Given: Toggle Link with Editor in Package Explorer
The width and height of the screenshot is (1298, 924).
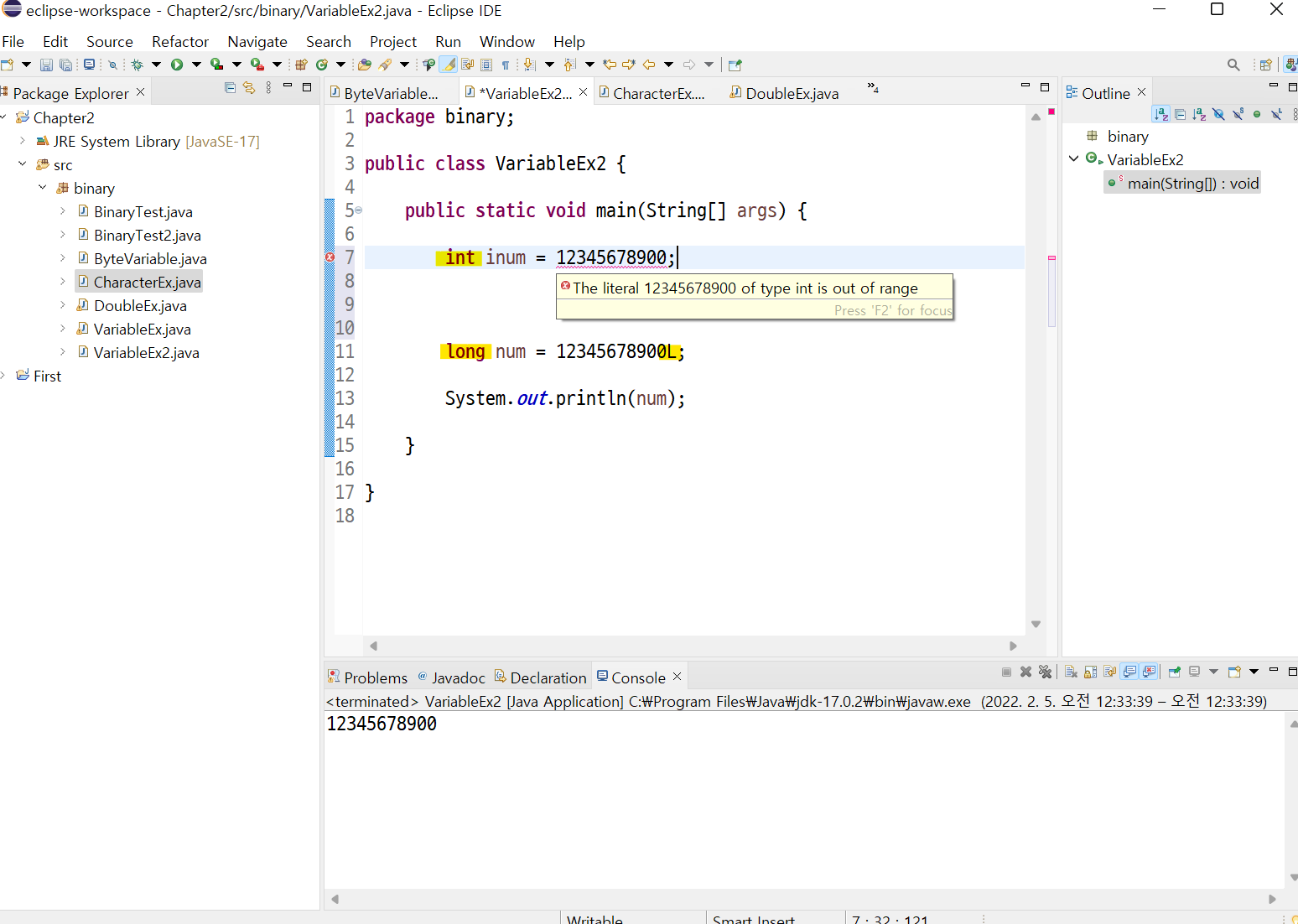Looking at the screenshot, I should 249,87.
